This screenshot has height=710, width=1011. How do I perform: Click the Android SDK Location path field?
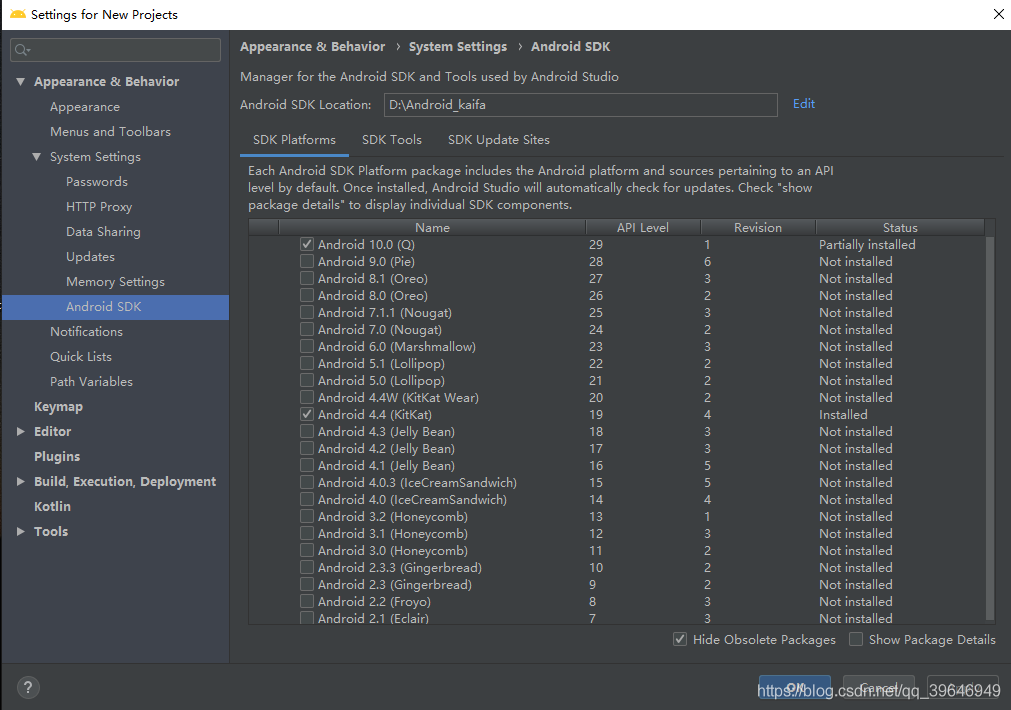click(580, 104)
